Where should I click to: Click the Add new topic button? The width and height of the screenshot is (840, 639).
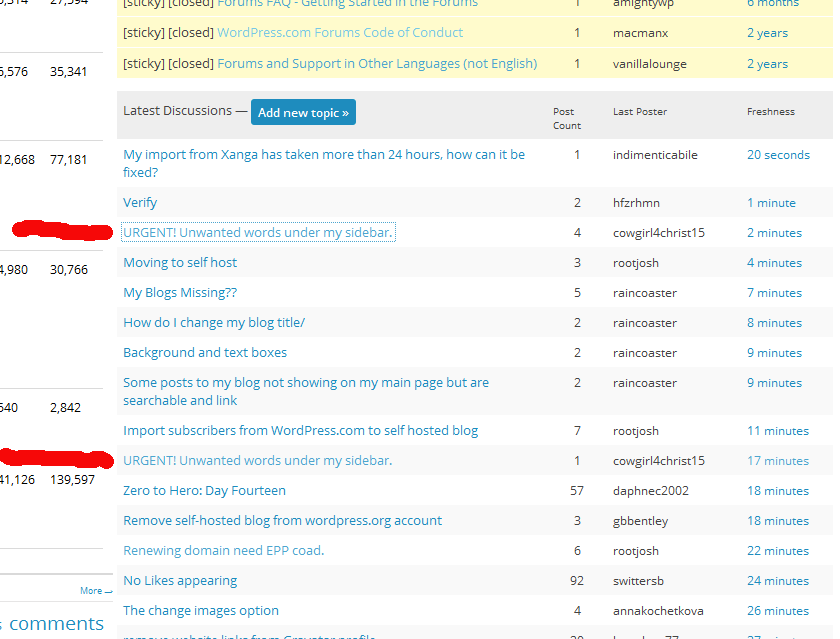[x=303, y=113]
